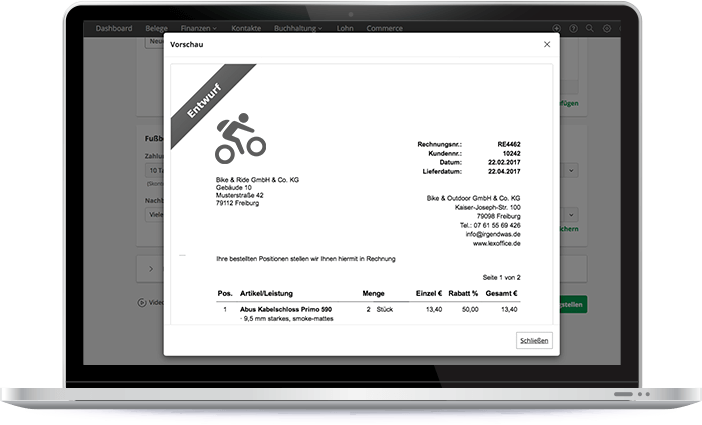Close the Vorschau dialog with the X
The height and width of the screenshot is (425, 702).
546,45
